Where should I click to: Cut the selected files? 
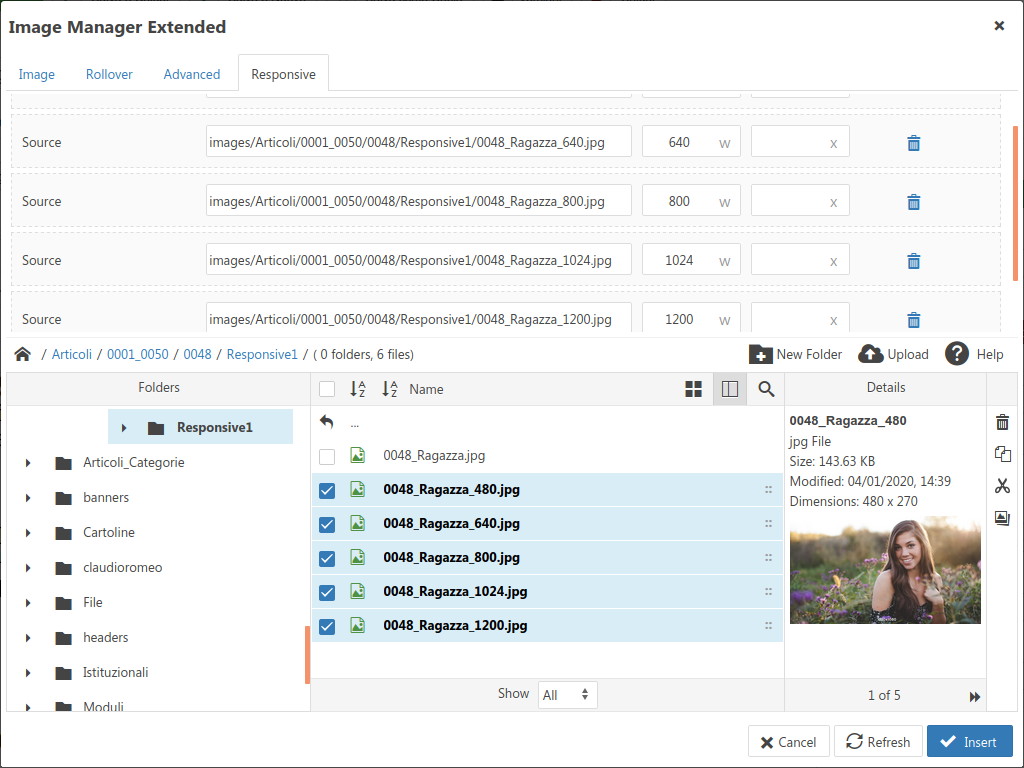(x=1002, y=486)
